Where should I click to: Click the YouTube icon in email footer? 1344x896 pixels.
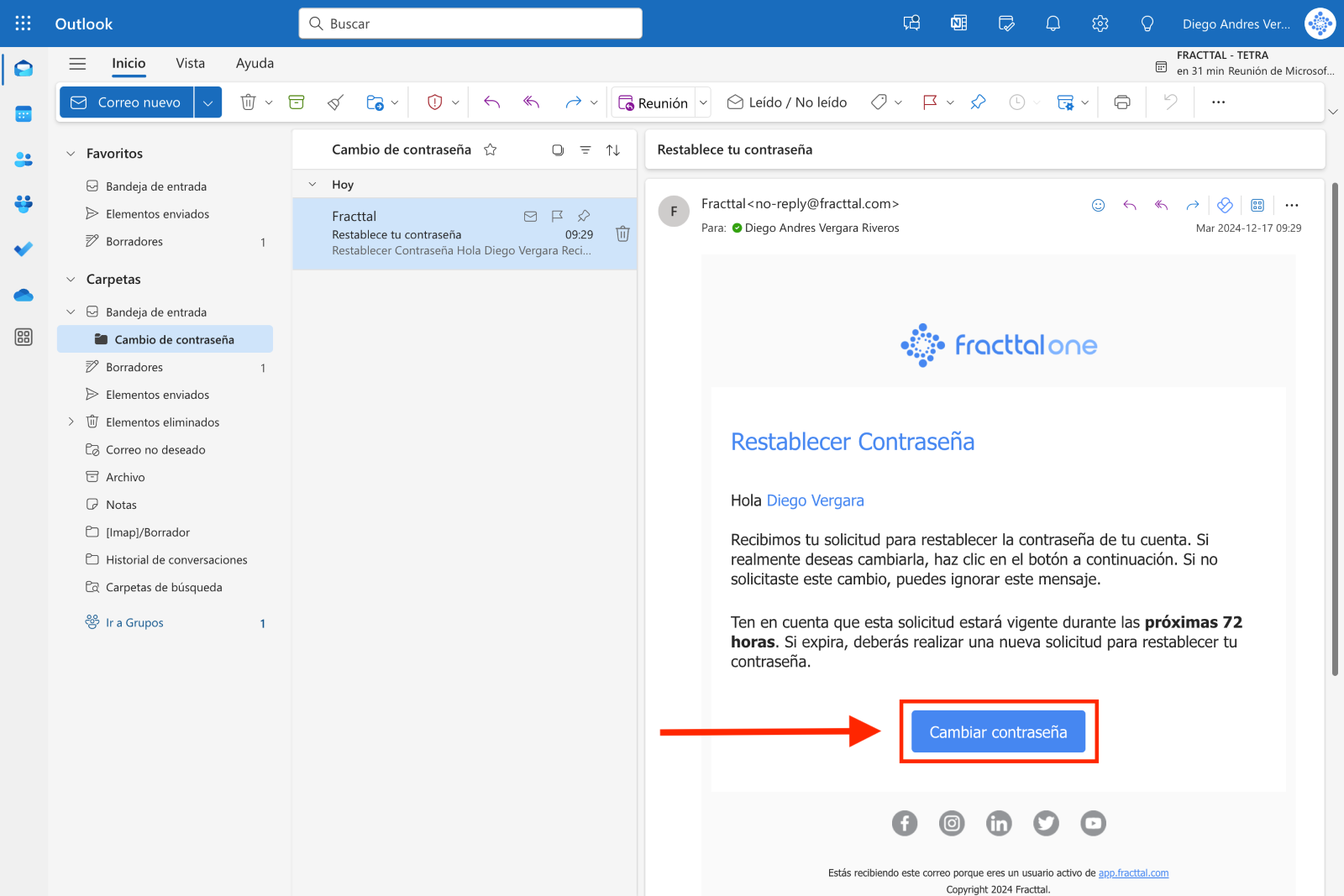click(x=1093, y=823)
